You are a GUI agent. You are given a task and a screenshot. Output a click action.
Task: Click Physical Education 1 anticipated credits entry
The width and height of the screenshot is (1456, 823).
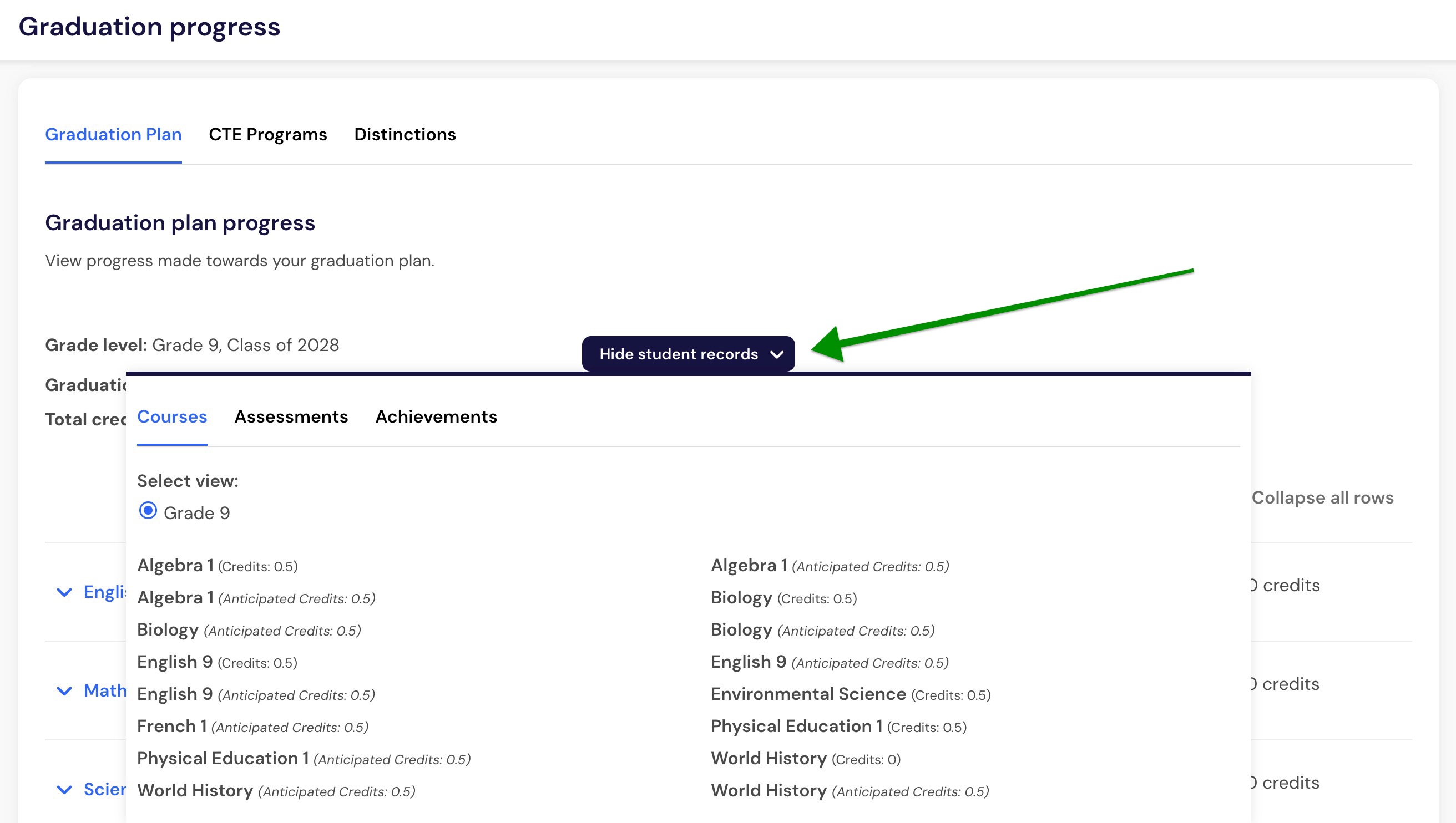tap(304, 759)
